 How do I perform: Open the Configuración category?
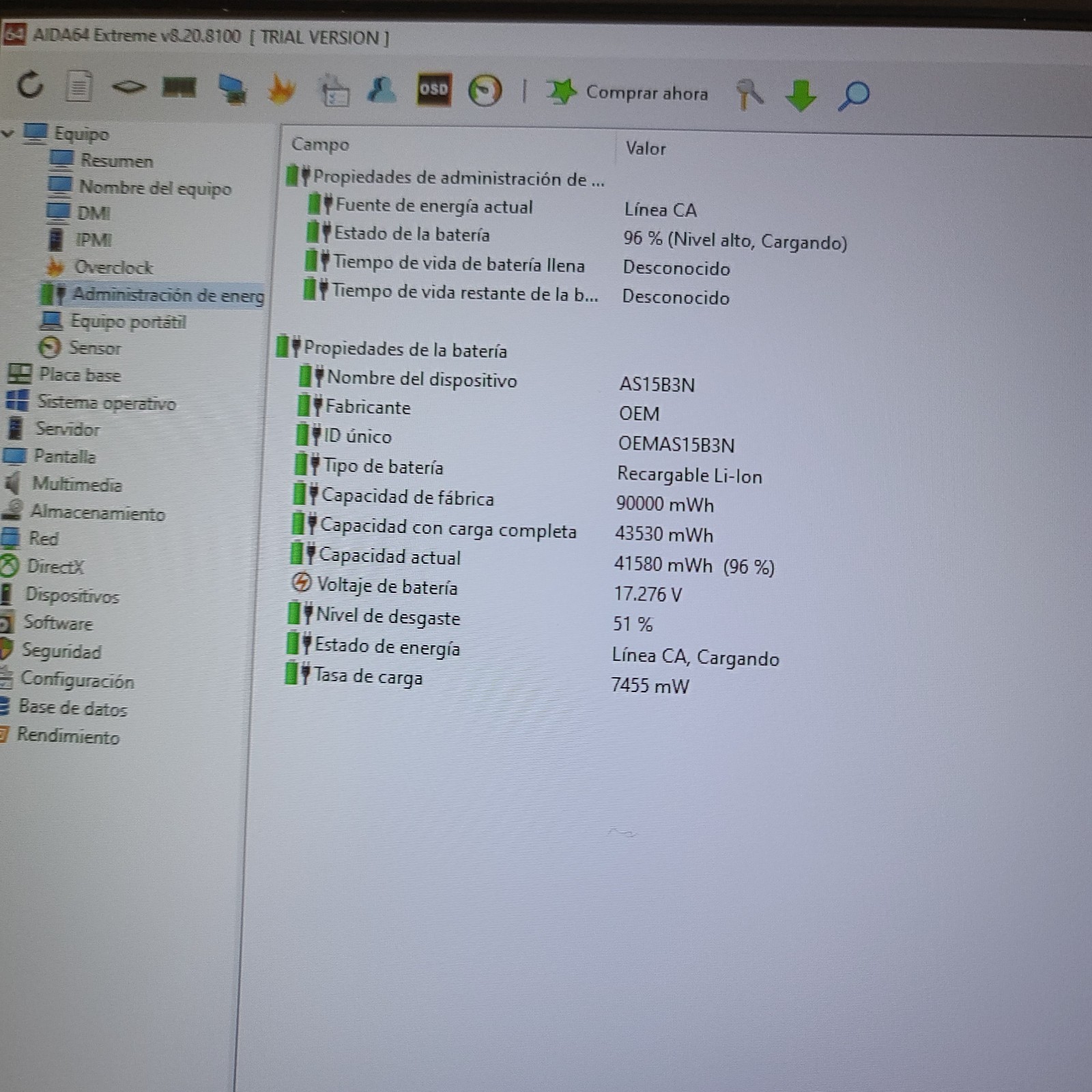pos(77,680)
